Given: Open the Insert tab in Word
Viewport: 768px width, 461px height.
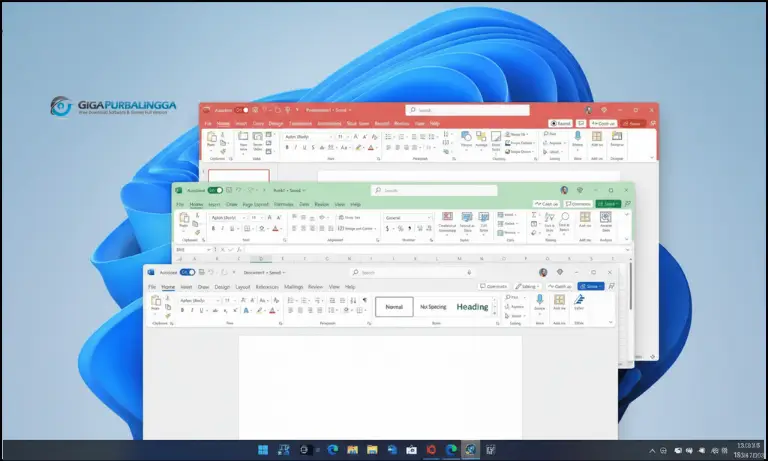Looking at the screenshot, I should pos(186,287).
